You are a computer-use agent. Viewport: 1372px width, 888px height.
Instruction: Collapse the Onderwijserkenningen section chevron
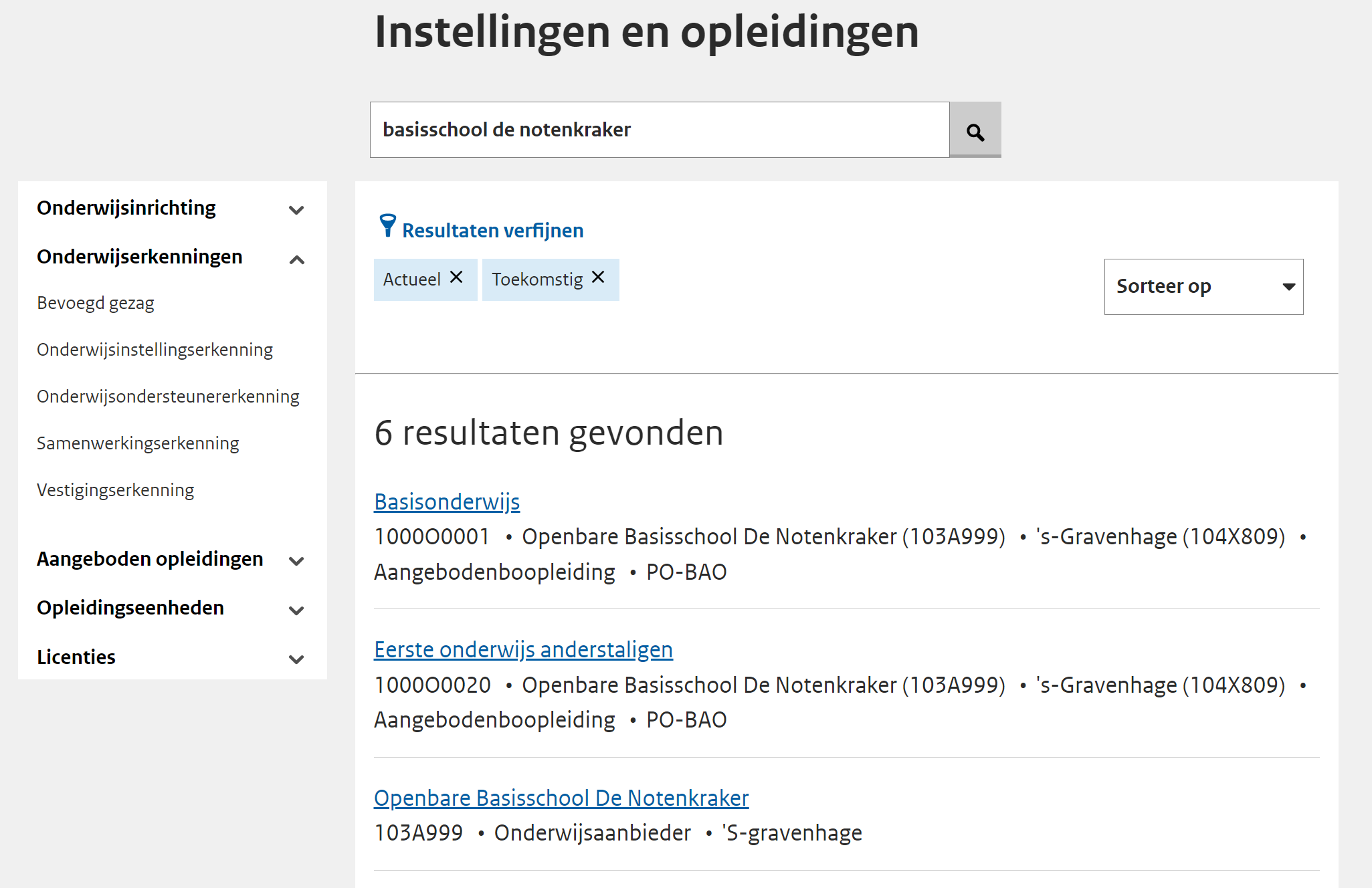point(296,259)
